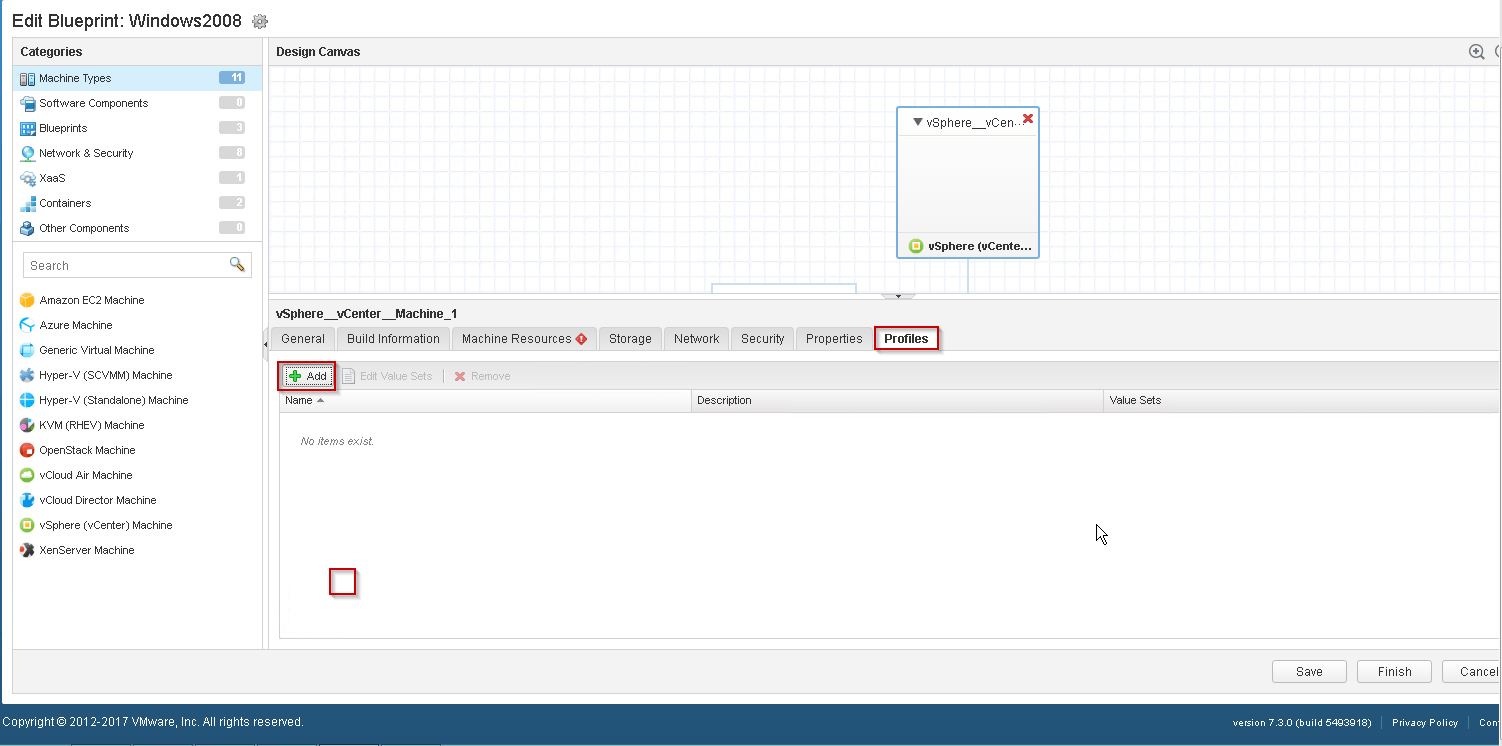Choose the KVM (RHEV) Machine icon
The height and width of the screenshot is (746, 1502).
coord(28,425)
